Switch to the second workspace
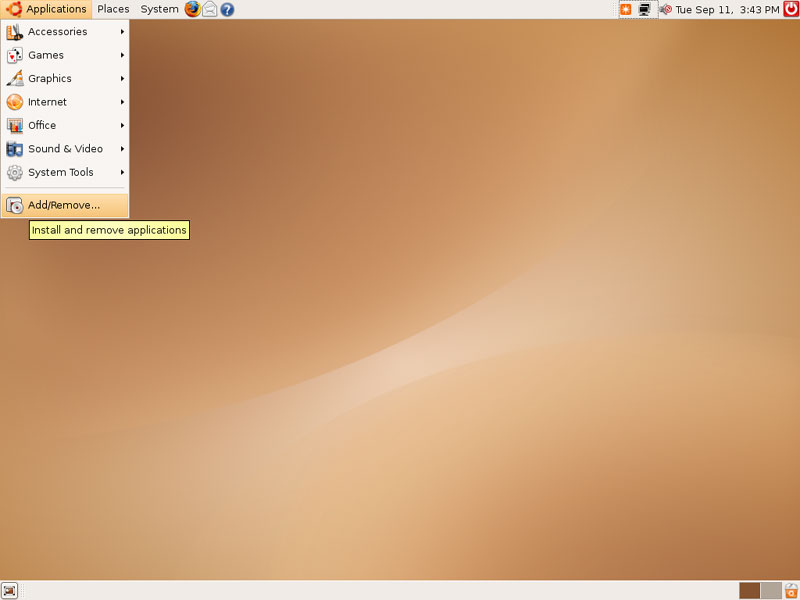Image resolution: width=800 pixels, height=600 pixels. (x=771, y=591)
